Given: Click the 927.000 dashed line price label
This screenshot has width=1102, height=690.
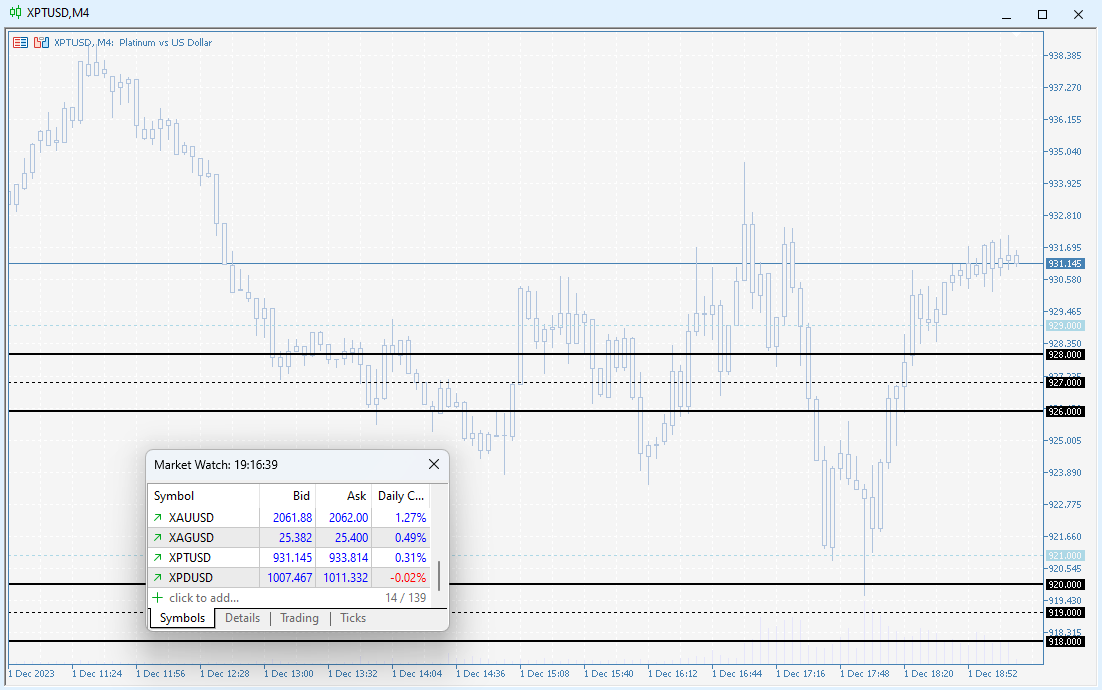Looking at the screenshot, I should click(1065, 383).
